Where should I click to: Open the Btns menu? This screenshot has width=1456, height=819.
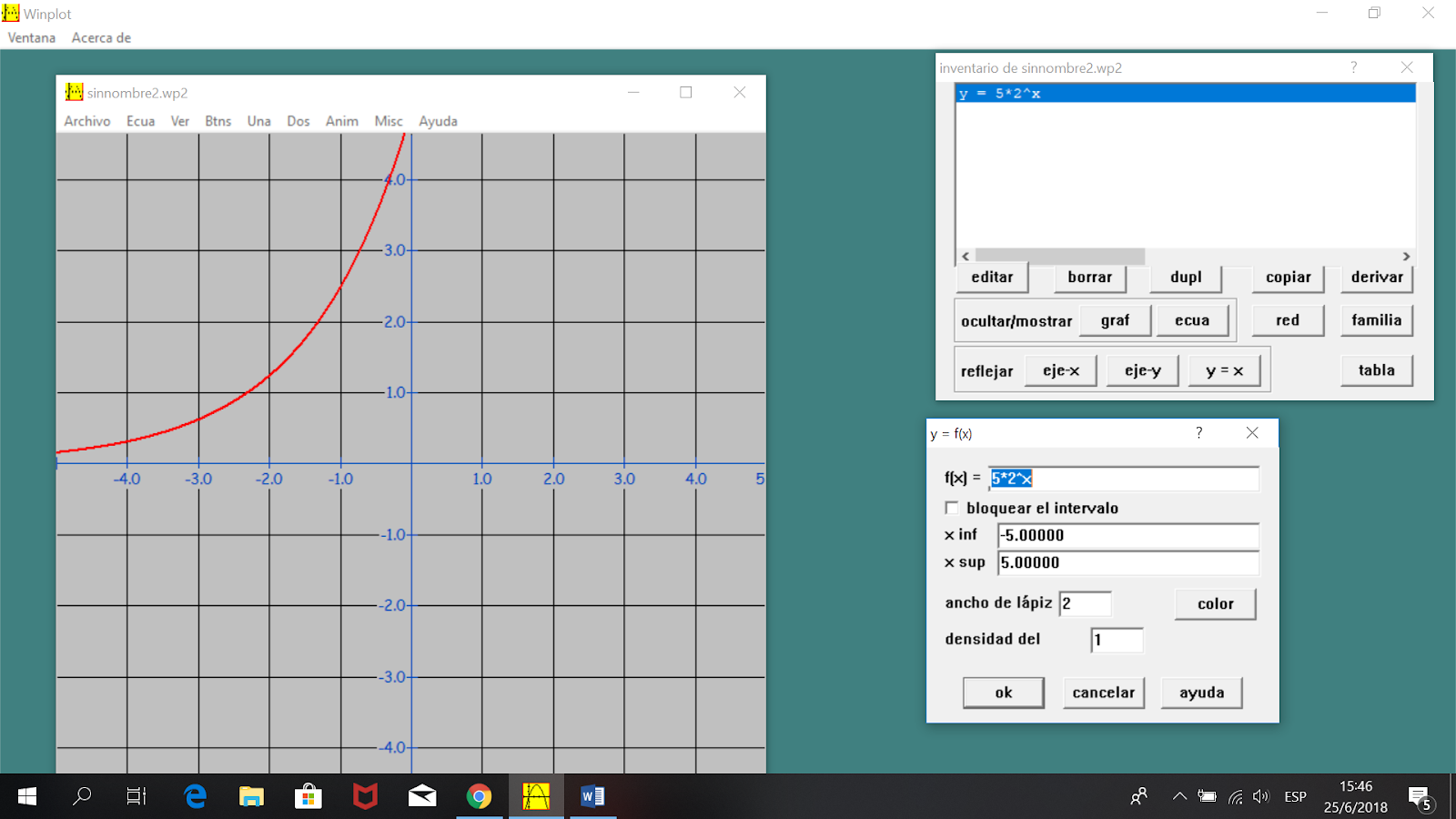point(218,121)
